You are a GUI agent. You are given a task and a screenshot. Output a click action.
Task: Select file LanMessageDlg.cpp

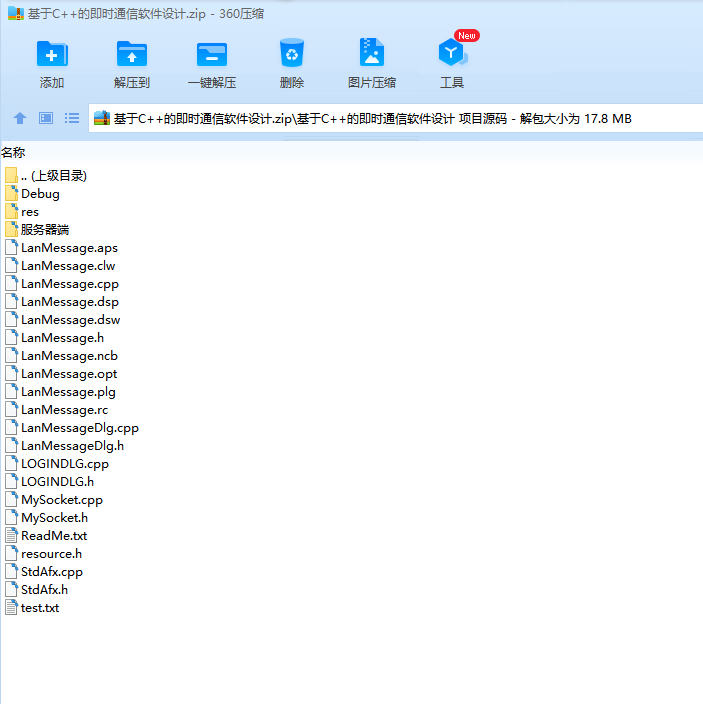pyautogui.click(x=72, y=427)
